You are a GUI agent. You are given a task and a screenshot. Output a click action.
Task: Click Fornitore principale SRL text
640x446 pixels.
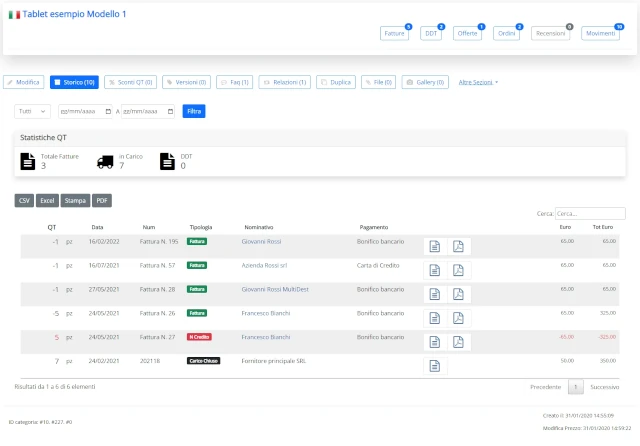click(x=273, y=361)
